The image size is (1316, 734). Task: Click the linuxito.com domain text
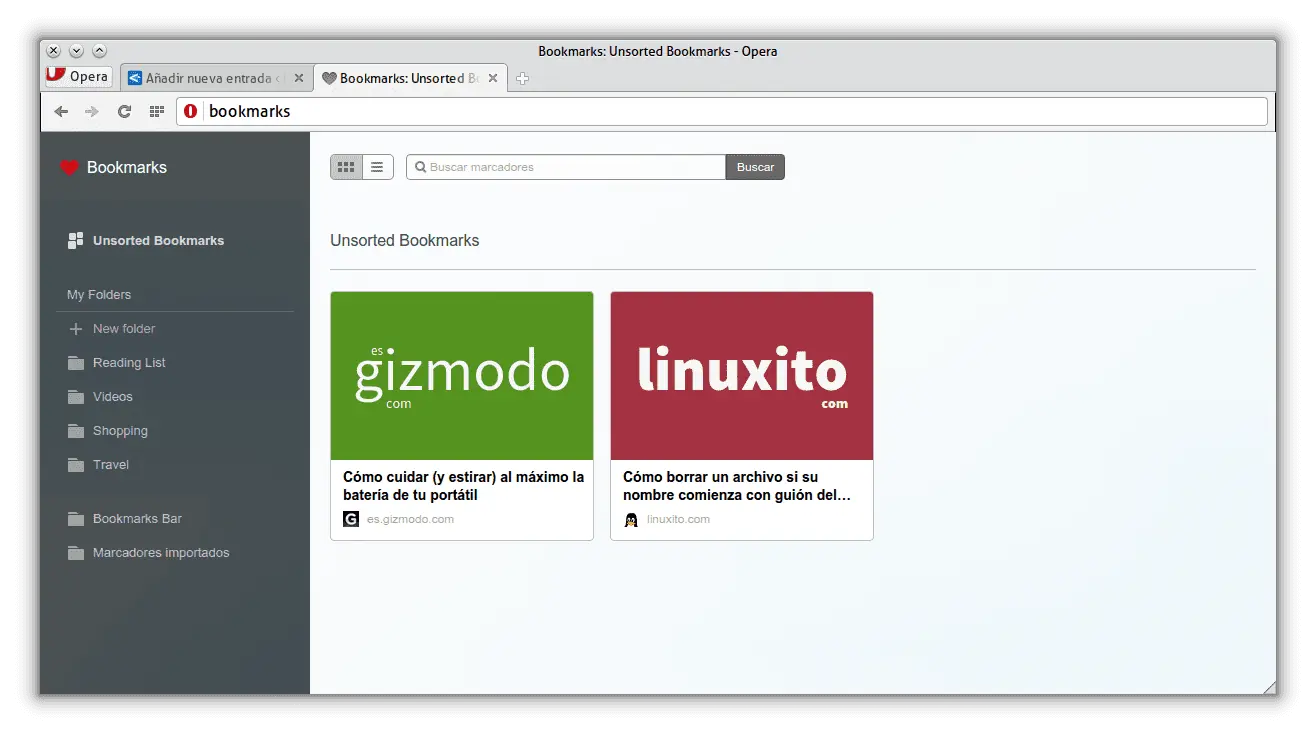(x=678, y=520)
